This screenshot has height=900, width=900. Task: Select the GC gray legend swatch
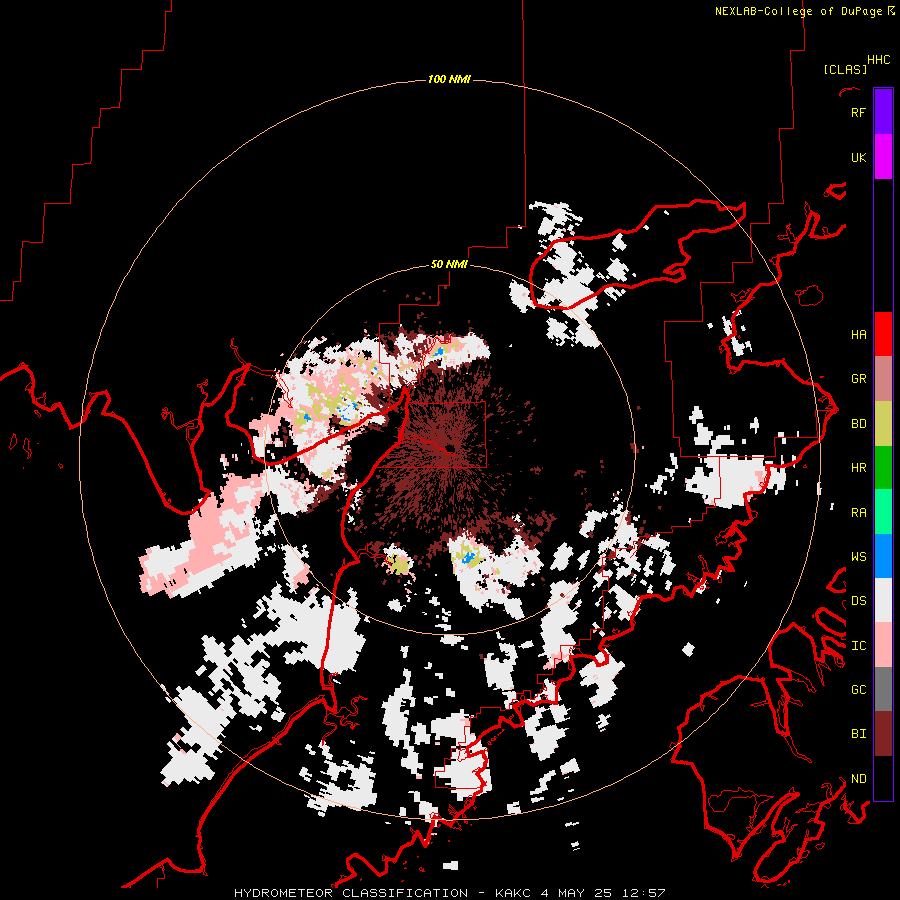click(x=883, y=689)
